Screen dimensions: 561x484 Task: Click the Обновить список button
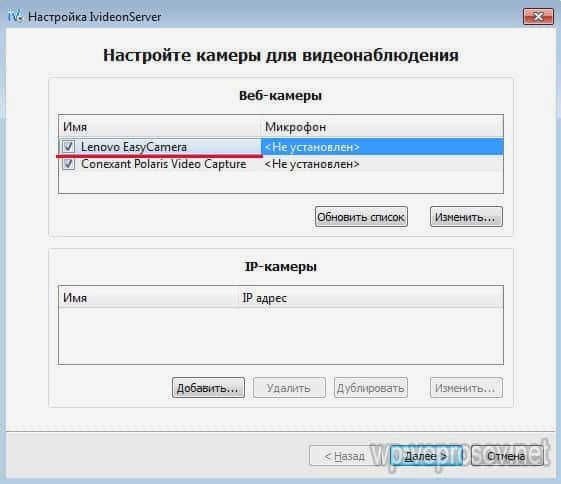[361, 217]
